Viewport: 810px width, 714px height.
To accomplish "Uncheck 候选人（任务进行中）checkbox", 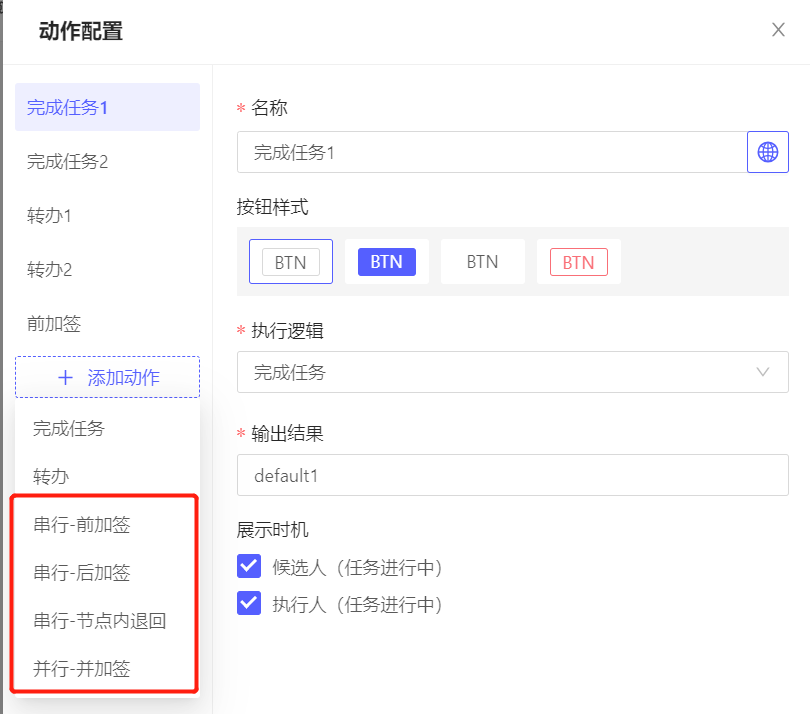I will click(x=249, y=566).
